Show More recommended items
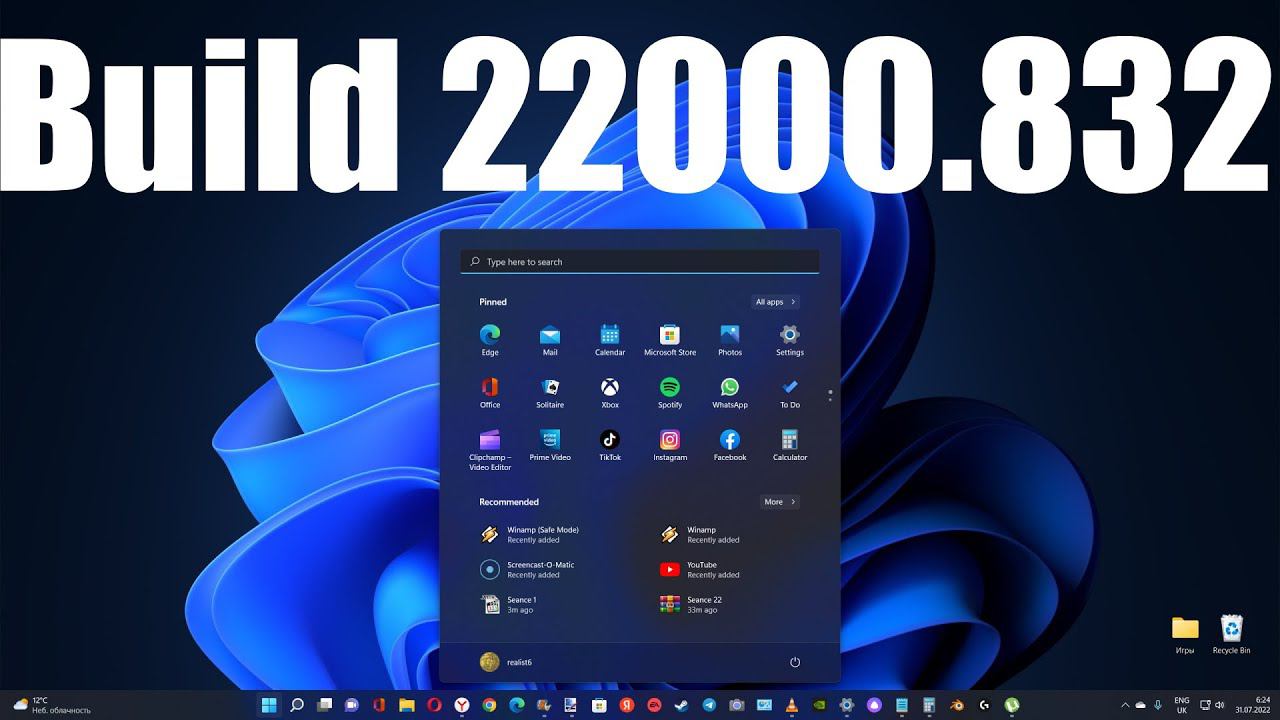Viewport: 1280px width, 720px height. click(x=780, y=502)
